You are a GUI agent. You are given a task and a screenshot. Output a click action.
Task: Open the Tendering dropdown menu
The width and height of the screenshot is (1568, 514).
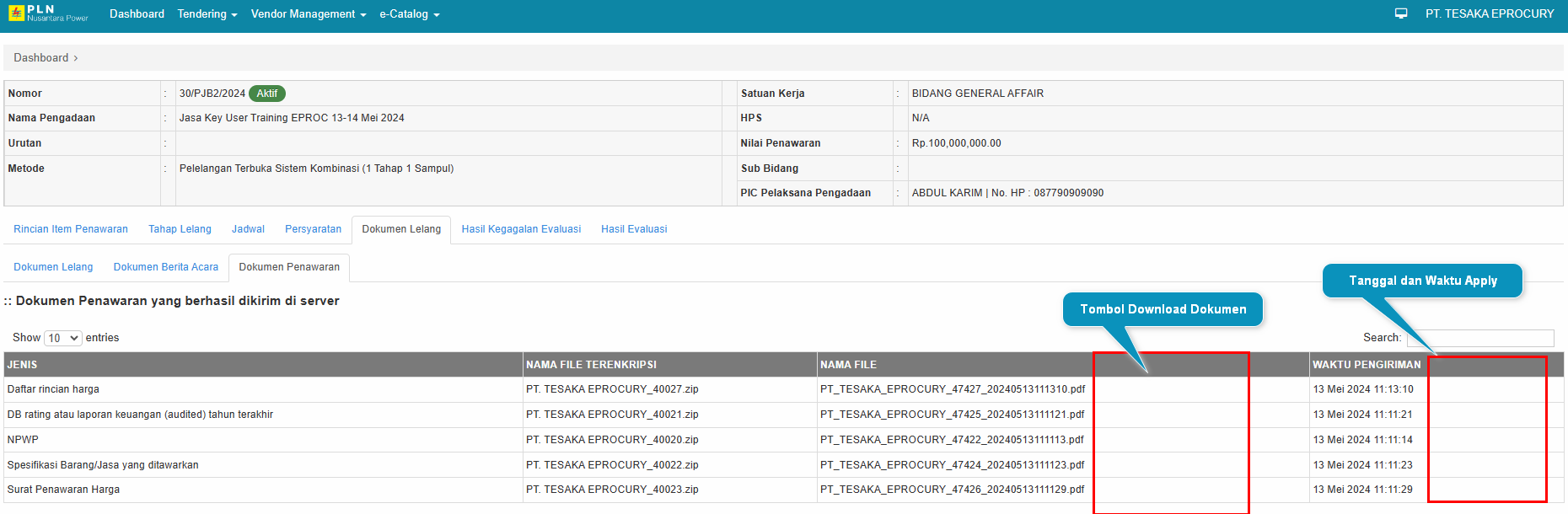207,14
